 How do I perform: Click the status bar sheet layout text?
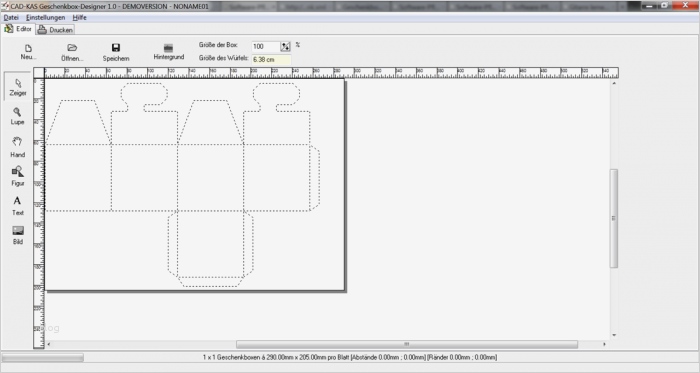click(x=350, y=357)
